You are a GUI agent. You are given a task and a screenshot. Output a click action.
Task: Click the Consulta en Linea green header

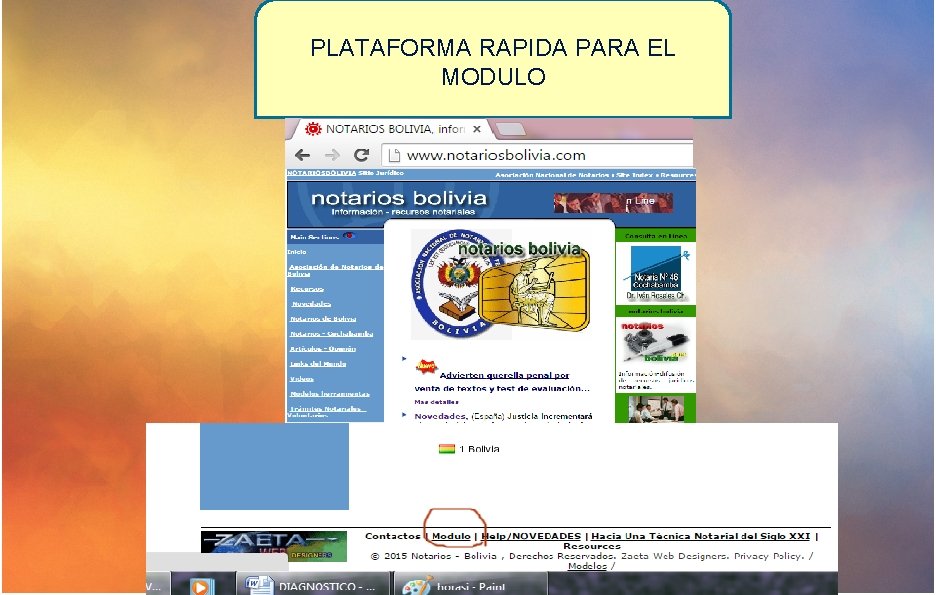655,236
